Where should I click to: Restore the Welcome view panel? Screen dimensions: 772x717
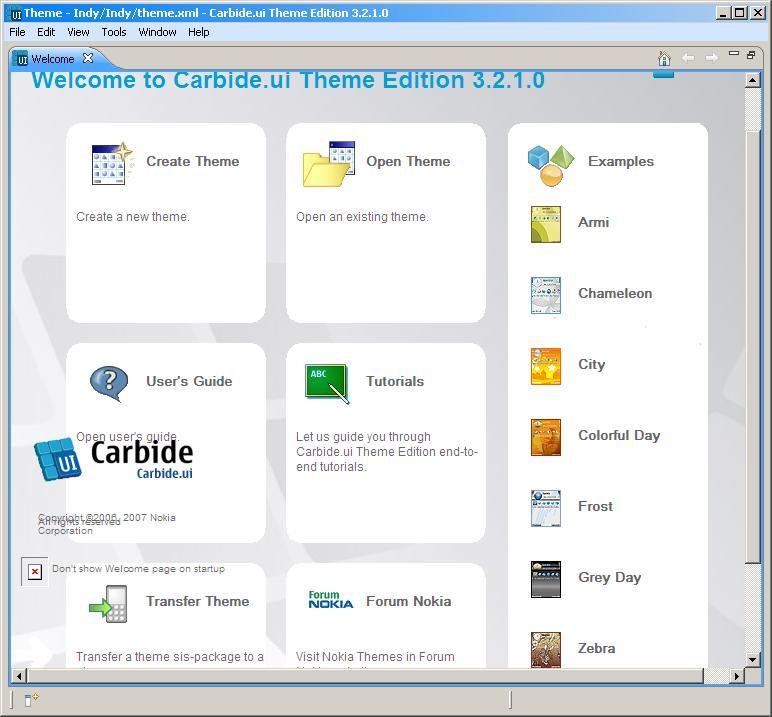point(751,55)
